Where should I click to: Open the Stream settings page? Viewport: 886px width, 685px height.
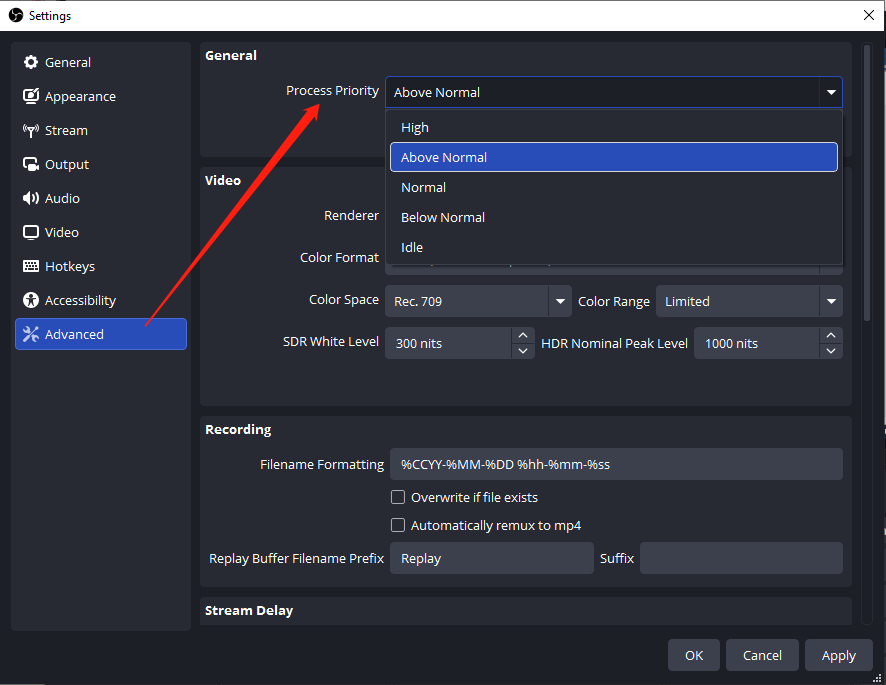coord(66,130)
